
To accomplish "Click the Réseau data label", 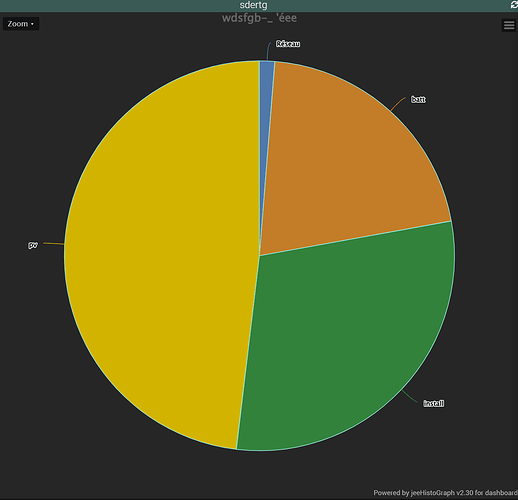I will click(x=288, y=44).
